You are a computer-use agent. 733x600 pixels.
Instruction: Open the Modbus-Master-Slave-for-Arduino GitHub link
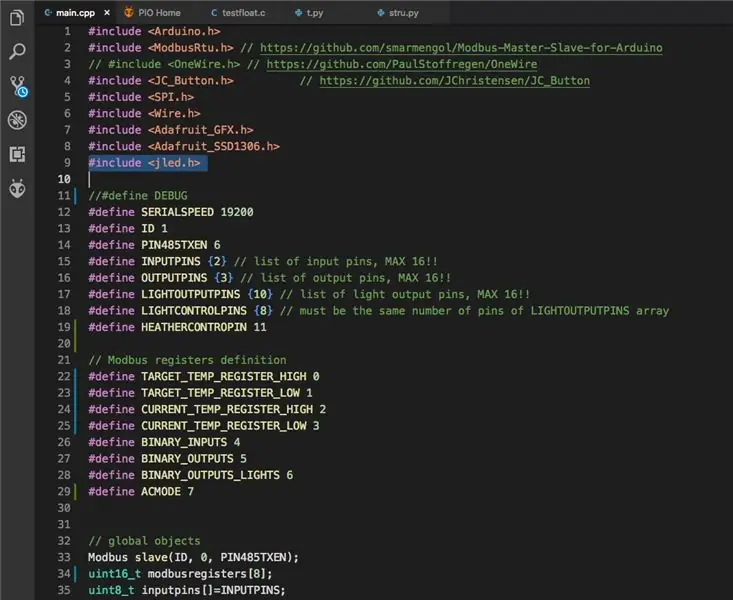461,48
